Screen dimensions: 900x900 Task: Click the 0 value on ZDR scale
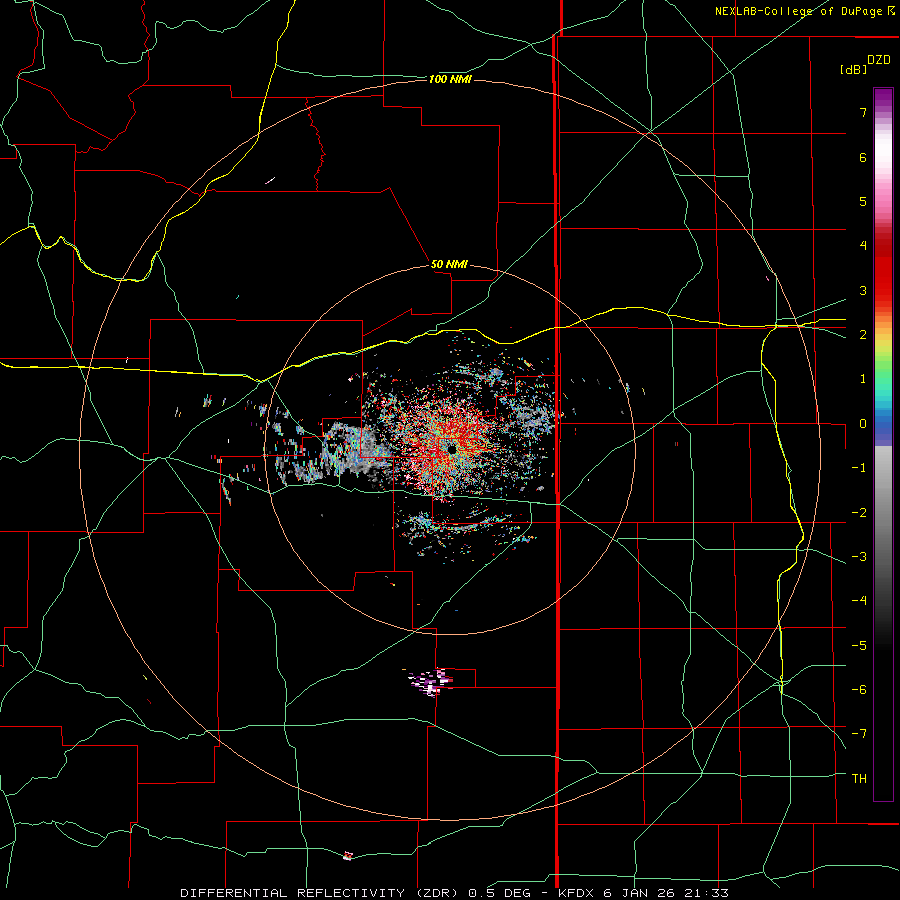point(863,424)
